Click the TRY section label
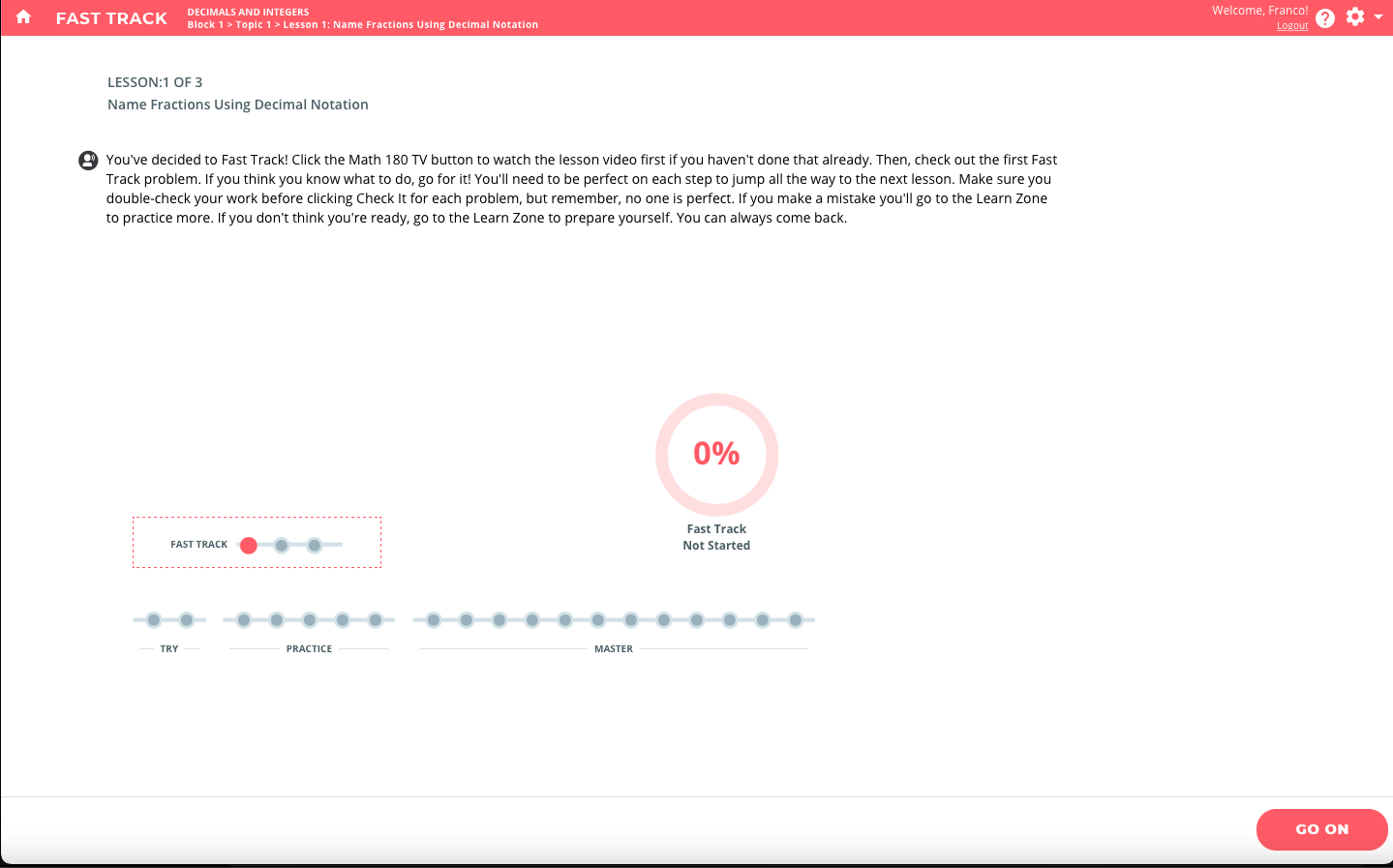1393x868 pixels. coord(169,649)
